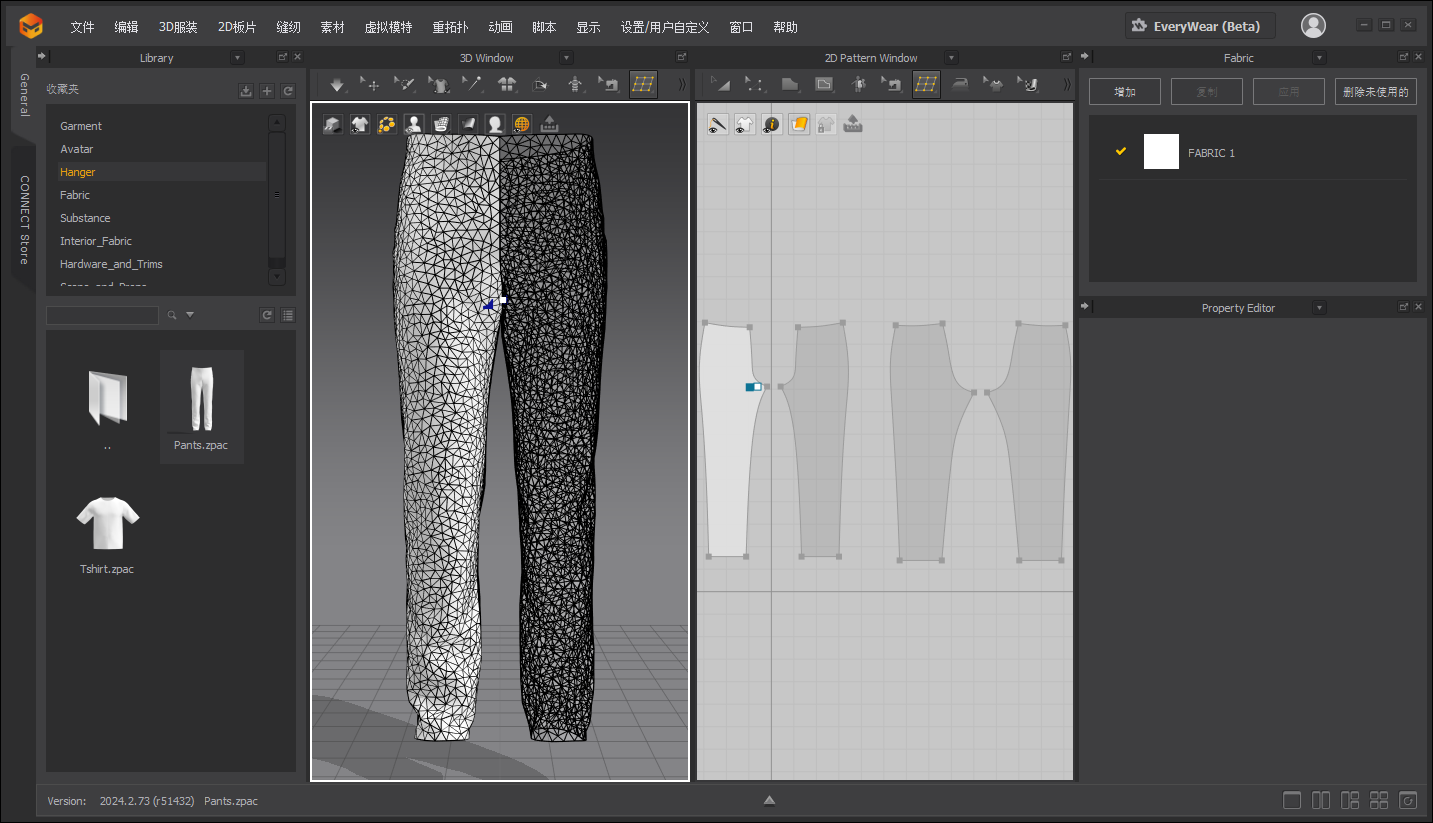
Task: Click the download icon in Library favorites
Action: 246,91
